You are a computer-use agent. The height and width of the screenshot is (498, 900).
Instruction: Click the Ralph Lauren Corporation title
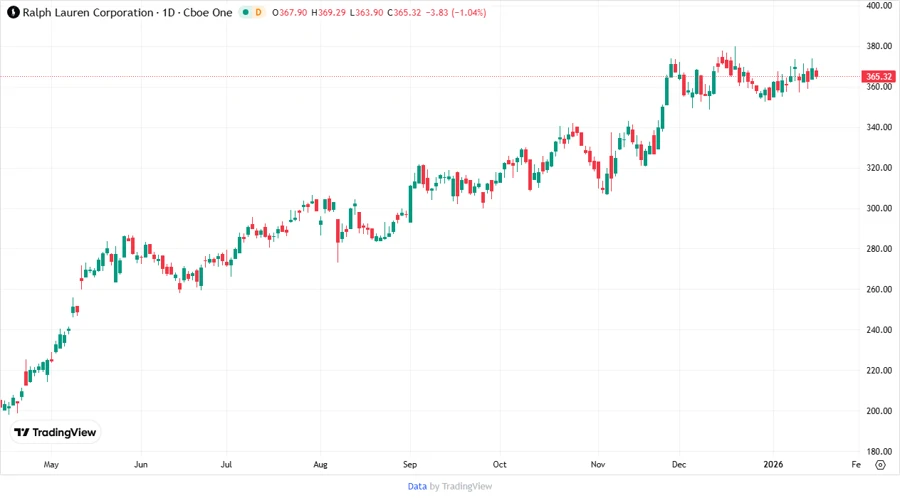[x=88, y=12]
